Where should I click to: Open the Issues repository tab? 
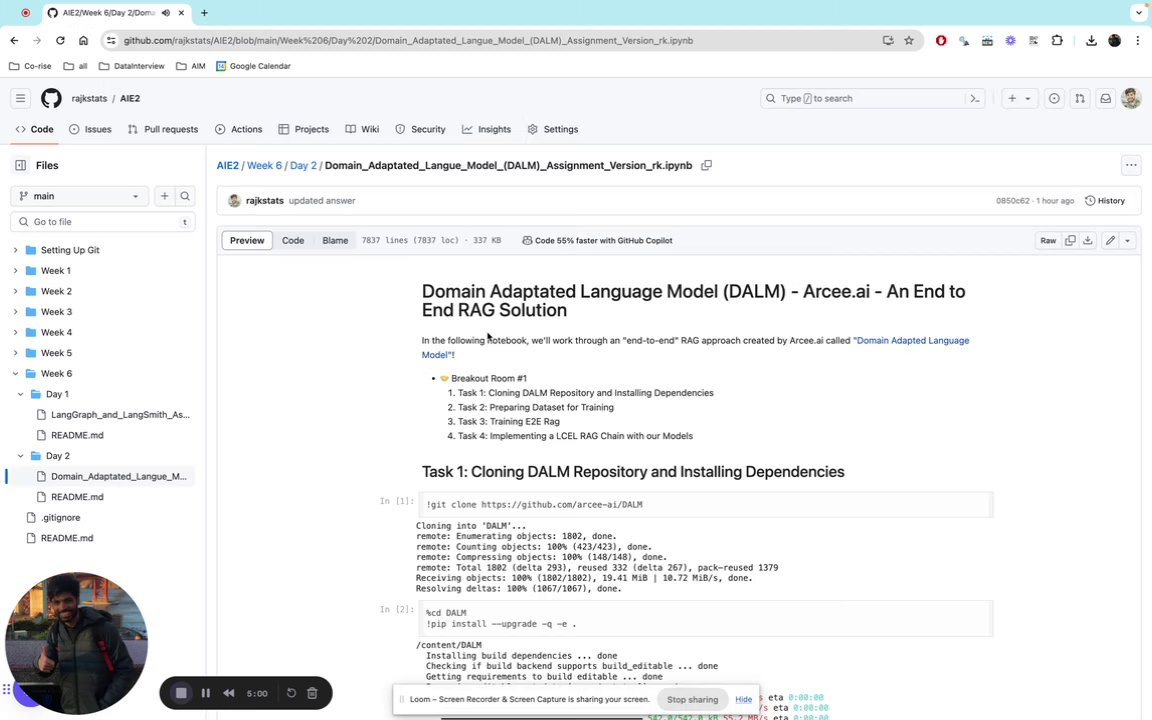point(90,129)
